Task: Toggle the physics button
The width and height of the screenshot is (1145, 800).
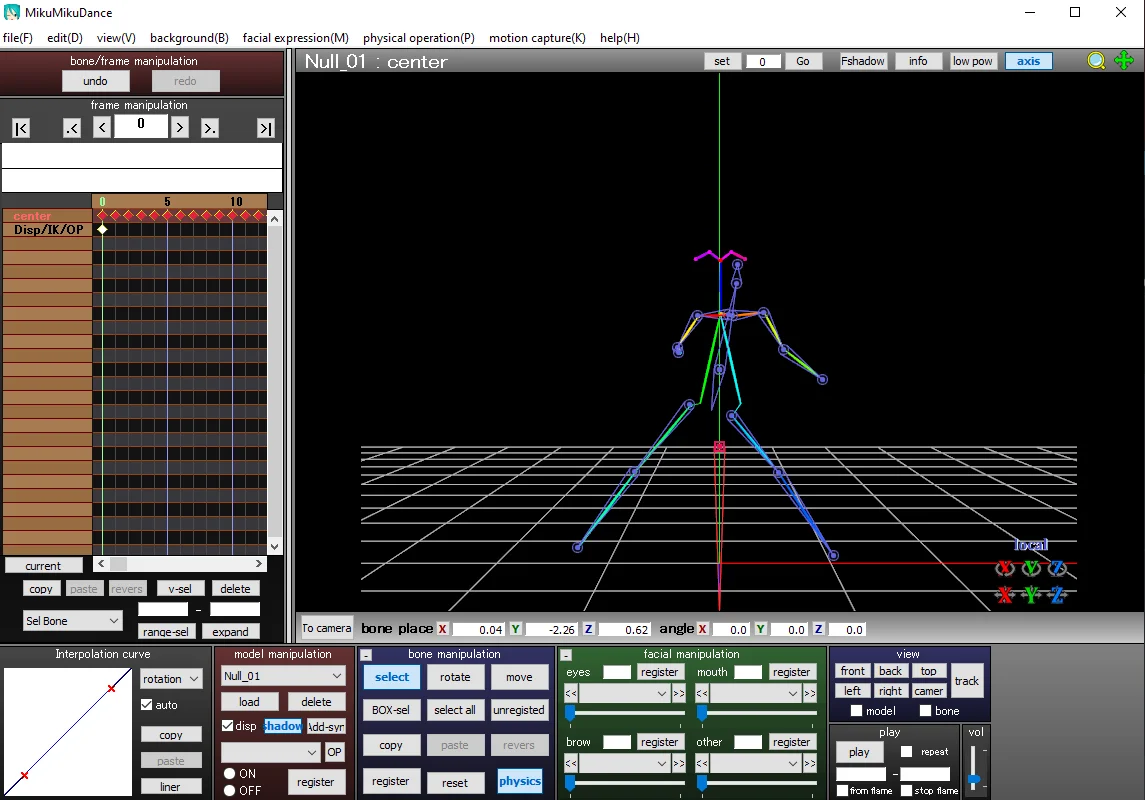Action: (x=520, y=781)
